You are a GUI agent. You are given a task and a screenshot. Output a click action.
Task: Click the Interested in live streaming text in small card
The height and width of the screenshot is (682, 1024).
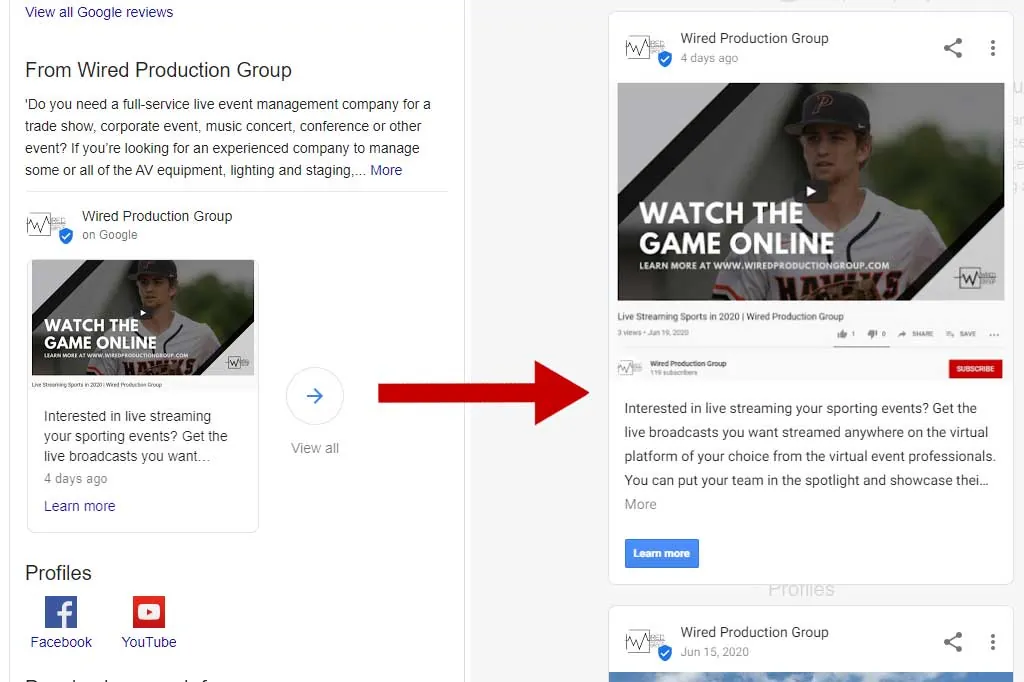click(136, 436)
